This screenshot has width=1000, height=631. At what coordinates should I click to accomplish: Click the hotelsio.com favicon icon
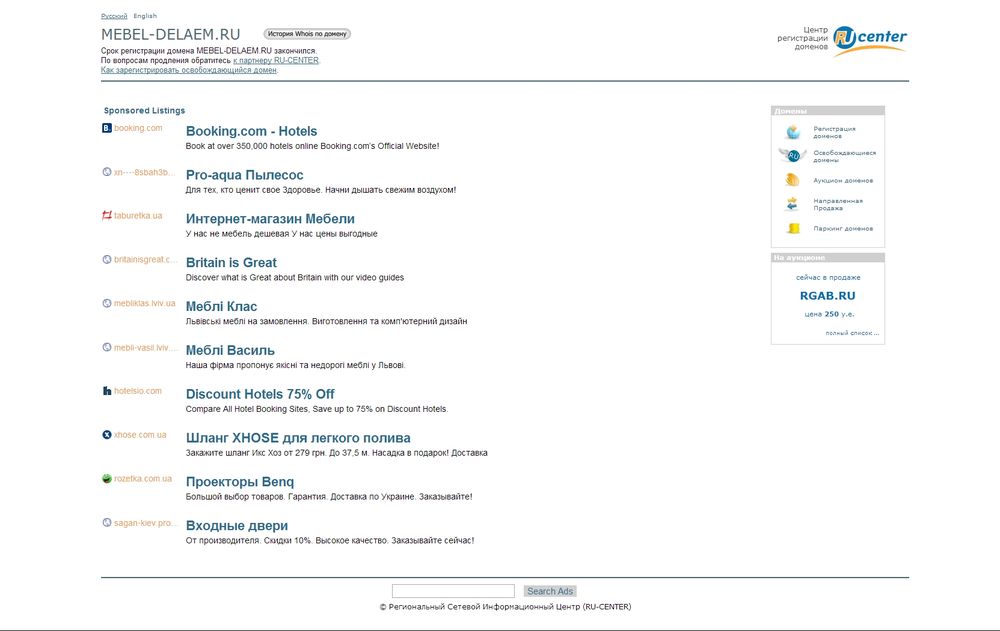[x=107, y=391]
